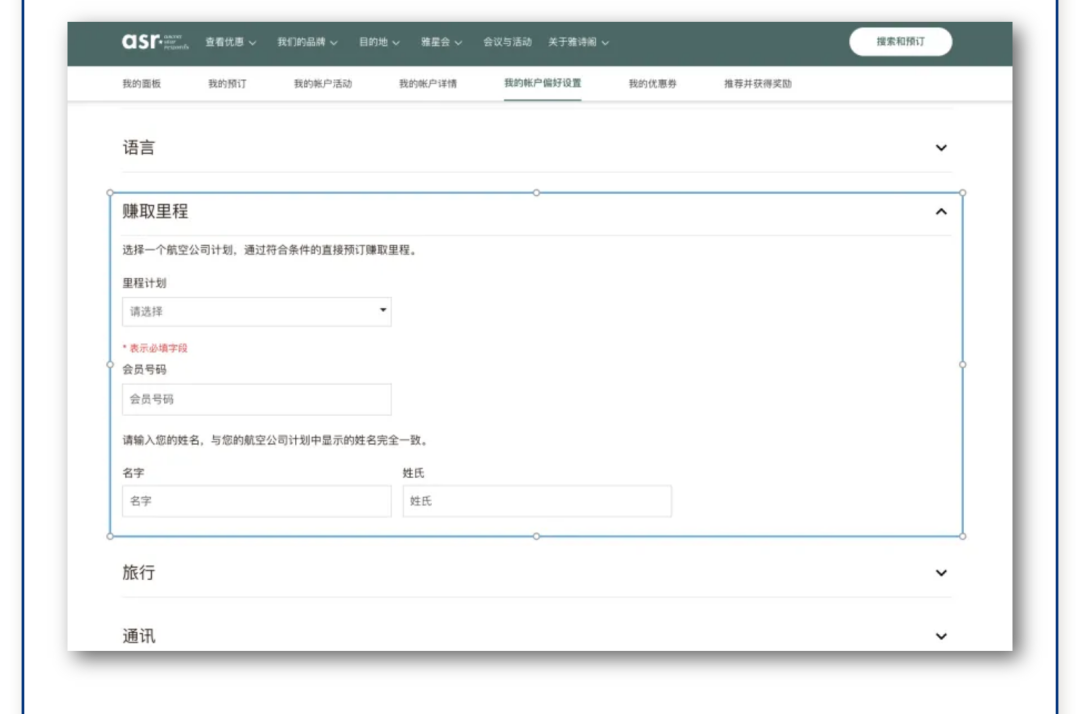Click the 通讯 section heading
The height and width of the screenshot is (714, 1080).
tap(138, 636)
